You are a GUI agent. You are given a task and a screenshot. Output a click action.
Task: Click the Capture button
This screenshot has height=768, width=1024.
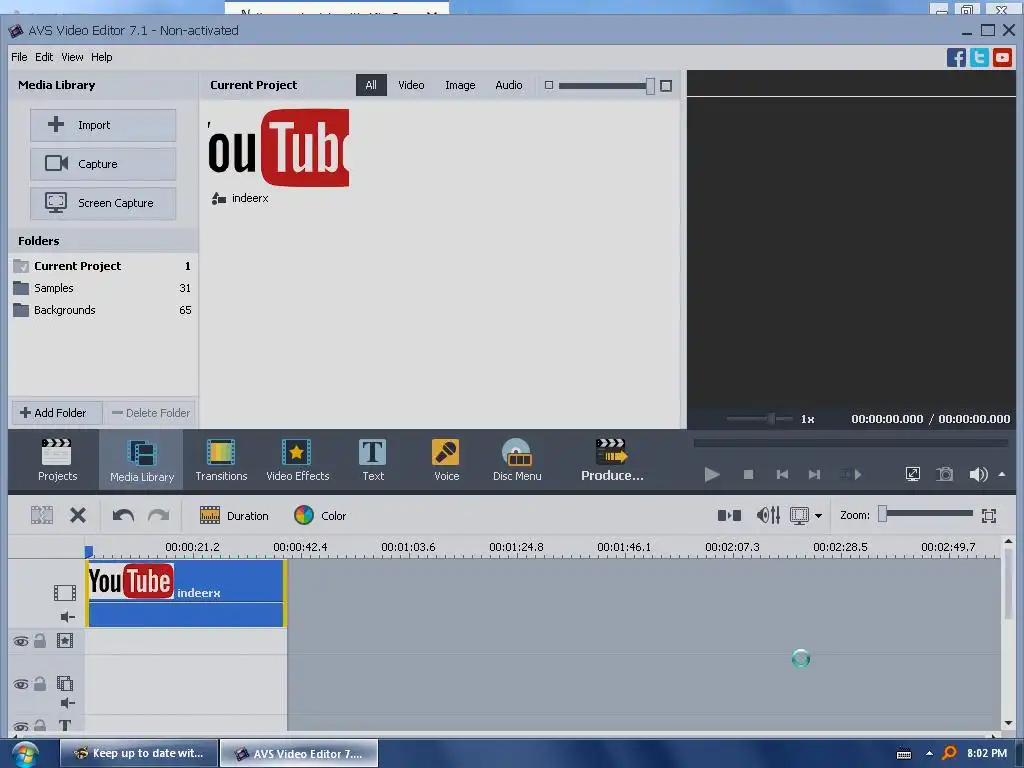103,164
